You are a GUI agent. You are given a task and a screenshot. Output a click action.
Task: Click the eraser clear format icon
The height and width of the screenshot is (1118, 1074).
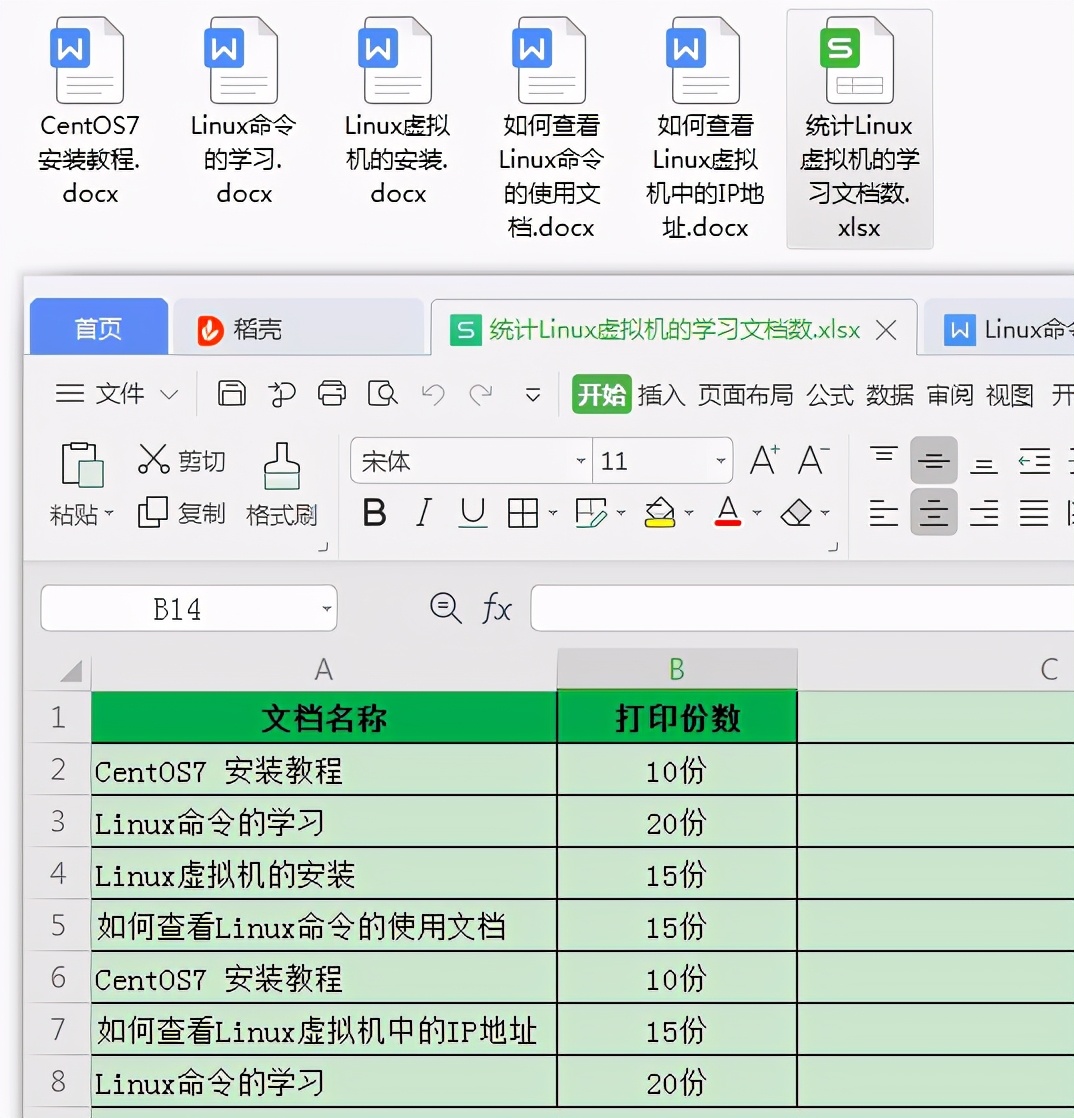point(797,513)
